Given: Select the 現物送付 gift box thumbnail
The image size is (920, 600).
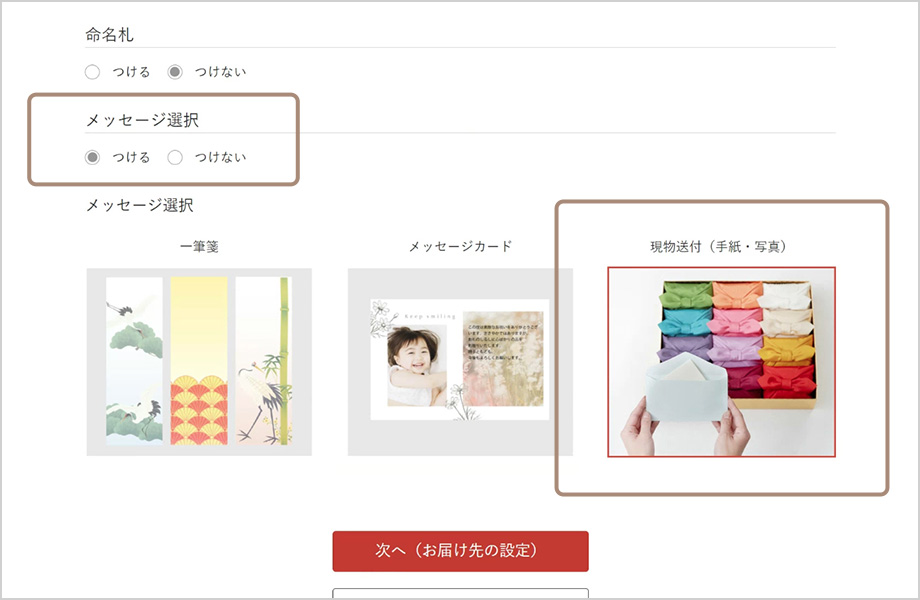Looking at the screenshot, I should [722, 362].
